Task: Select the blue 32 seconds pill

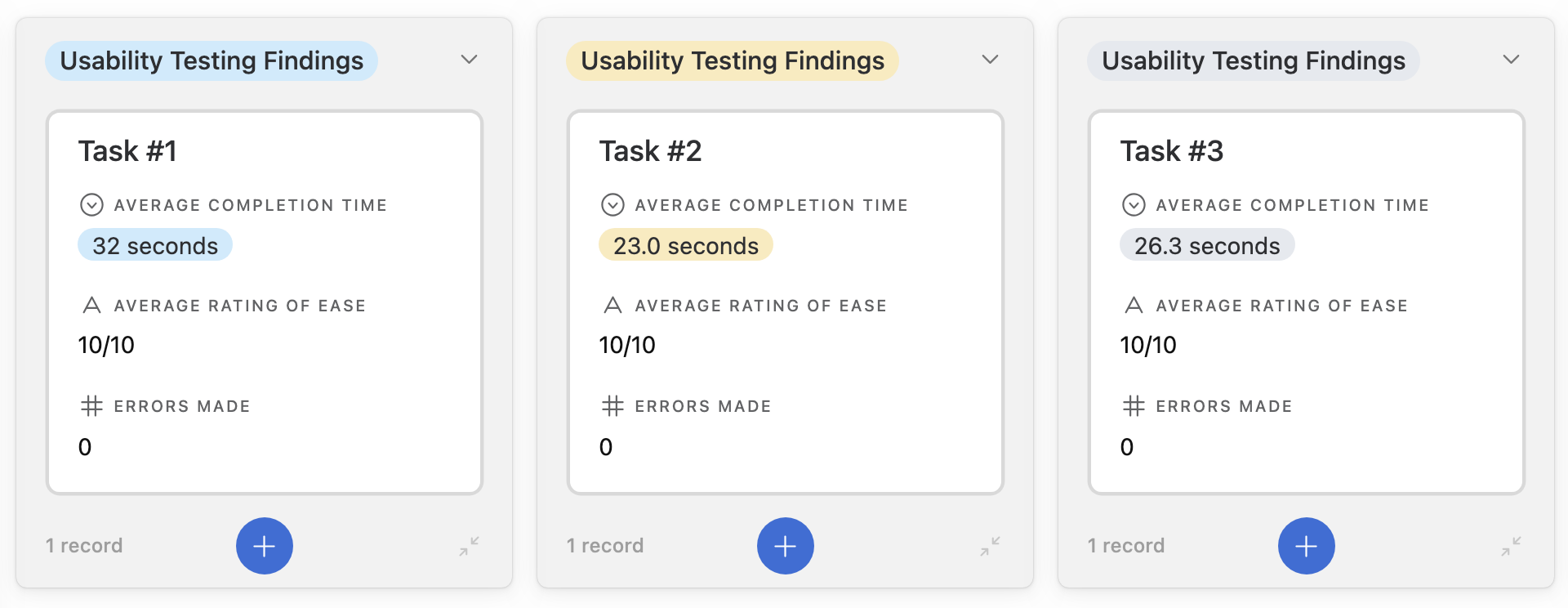Action: tap(155, 245)
